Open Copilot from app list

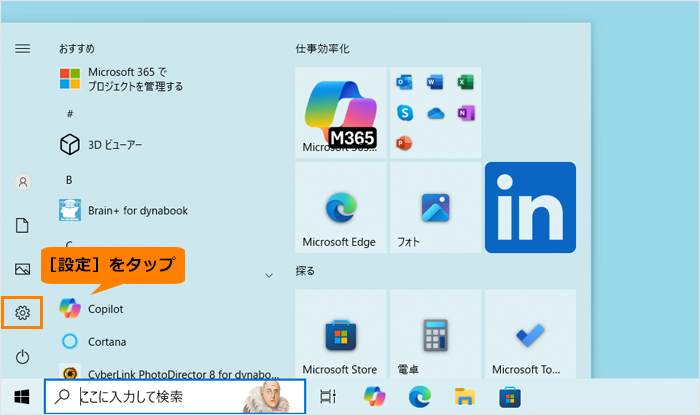(92, 309)
